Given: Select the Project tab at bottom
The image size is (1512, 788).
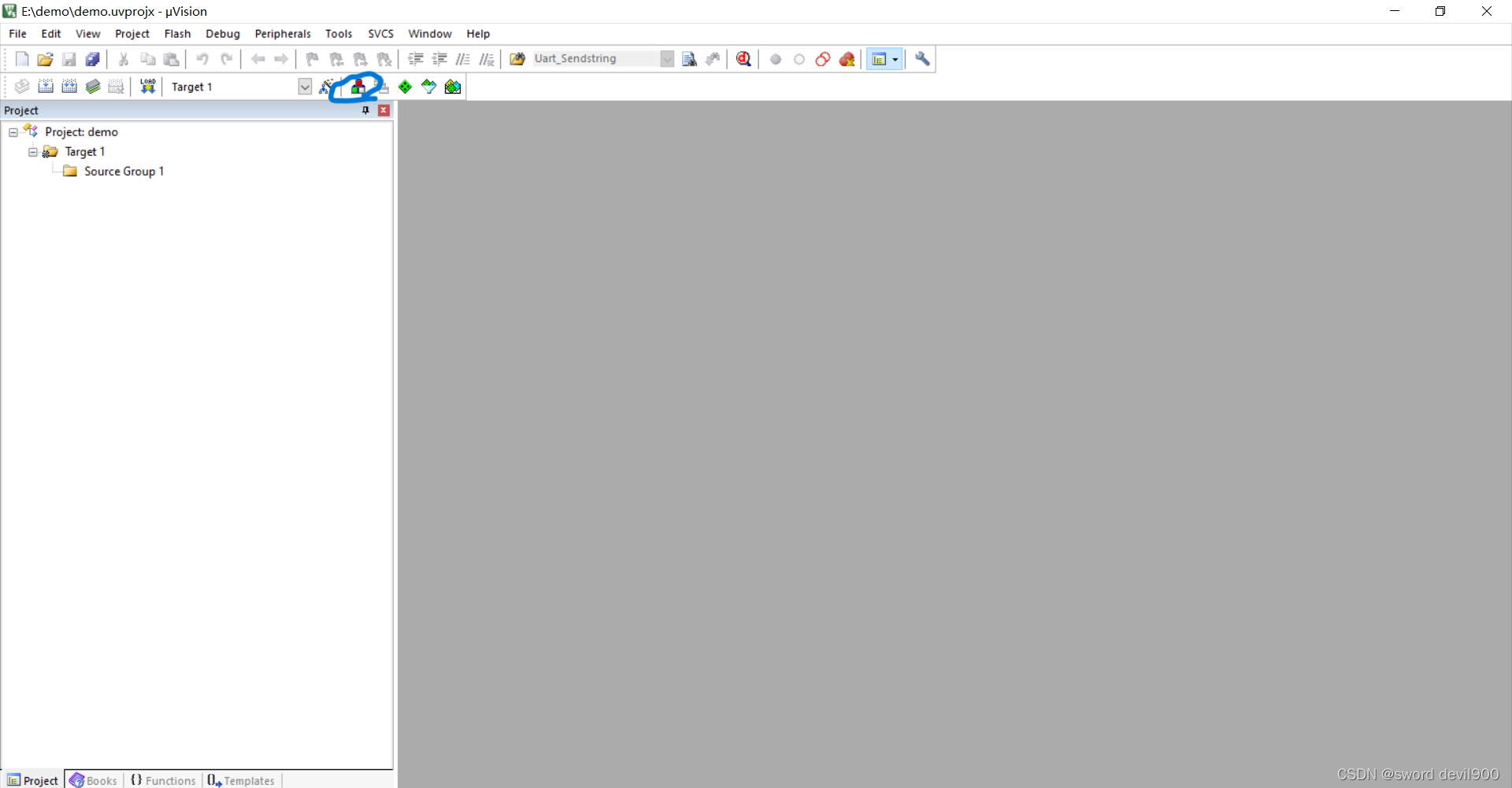Looking at the screenshot, I should coord(33,780).
